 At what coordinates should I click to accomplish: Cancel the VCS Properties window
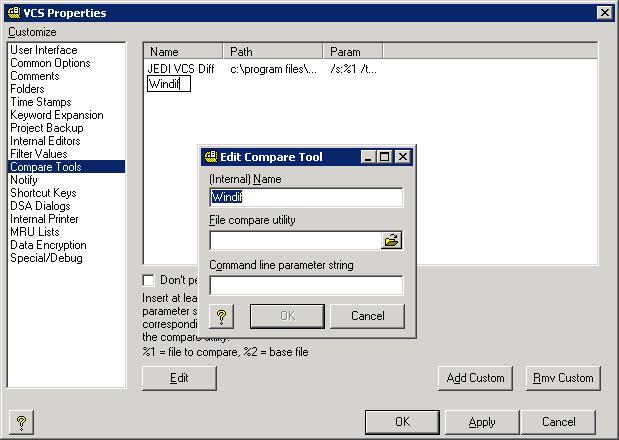[x=558, y=422]
